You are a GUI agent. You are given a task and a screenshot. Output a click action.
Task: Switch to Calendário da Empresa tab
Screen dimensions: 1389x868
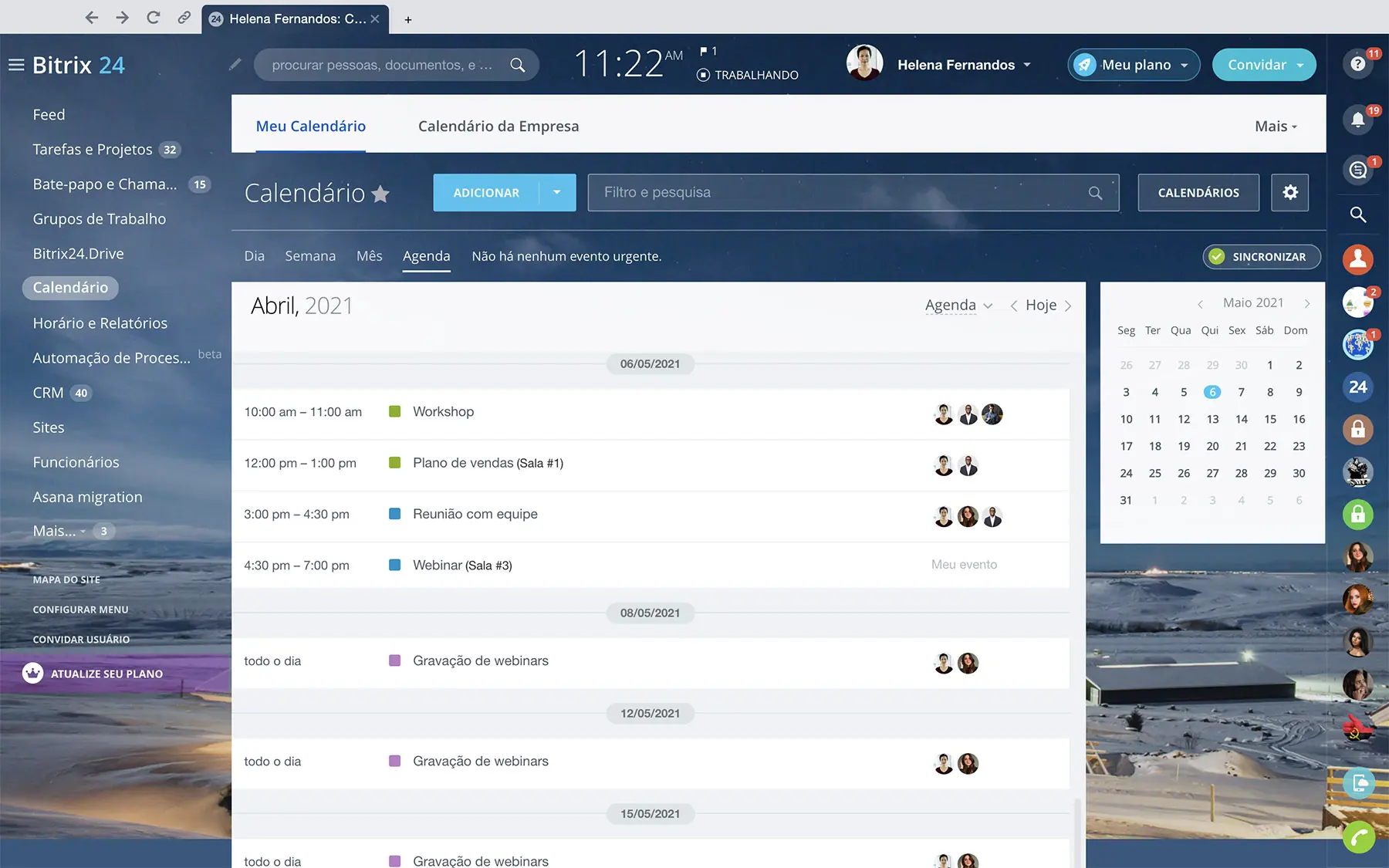pos(498,127)
